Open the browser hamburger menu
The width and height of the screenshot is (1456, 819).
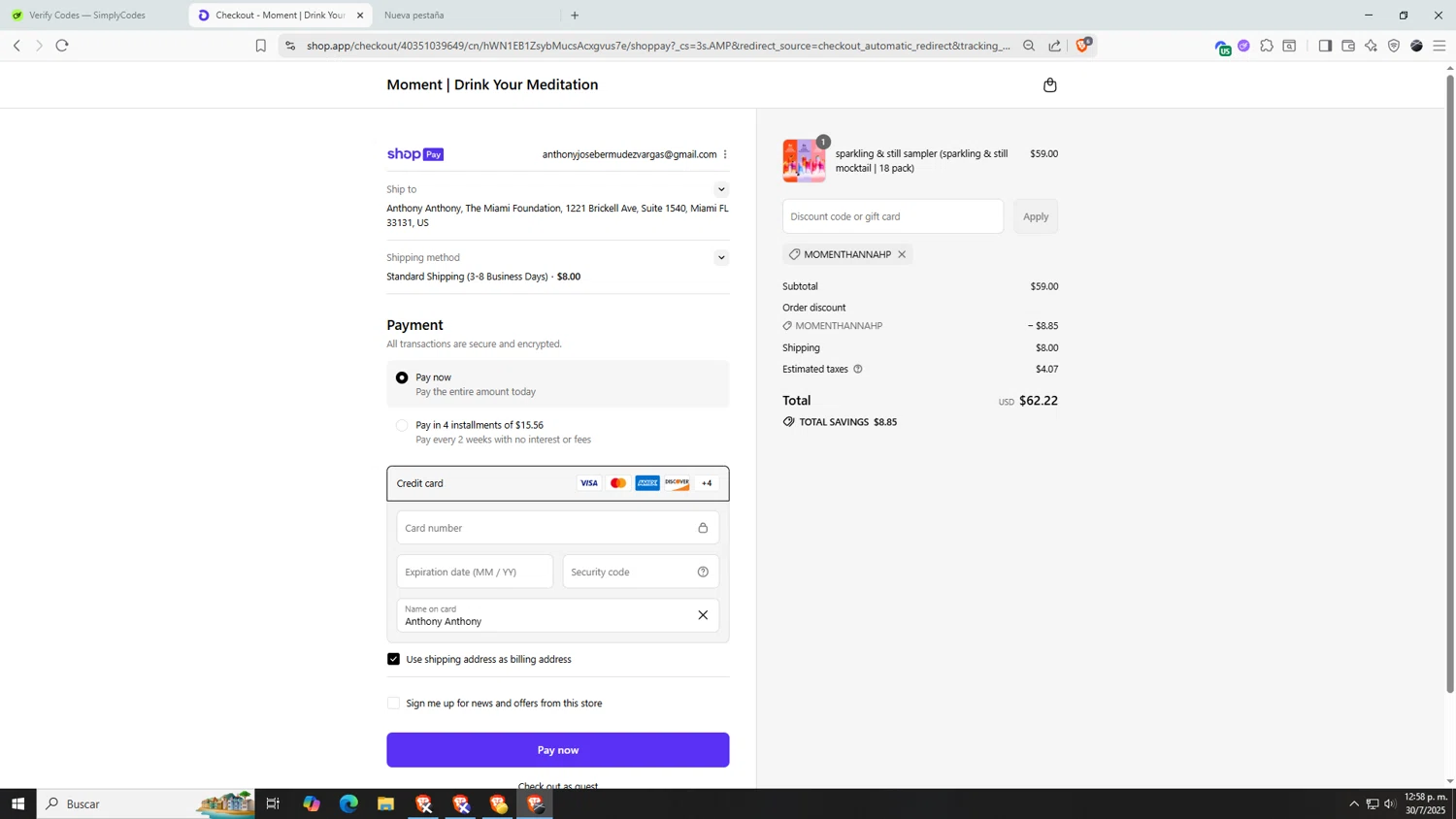coord(1439,46)
